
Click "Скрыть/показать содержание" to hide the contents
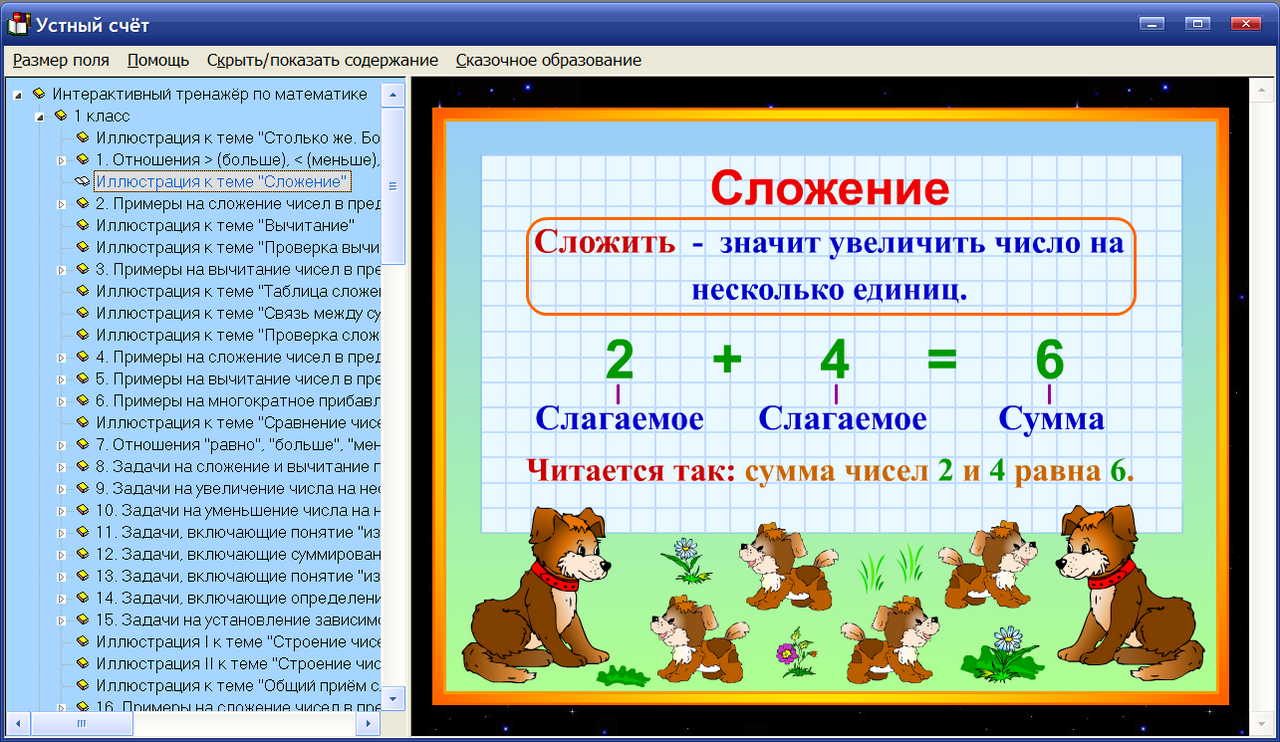point(320,60)
